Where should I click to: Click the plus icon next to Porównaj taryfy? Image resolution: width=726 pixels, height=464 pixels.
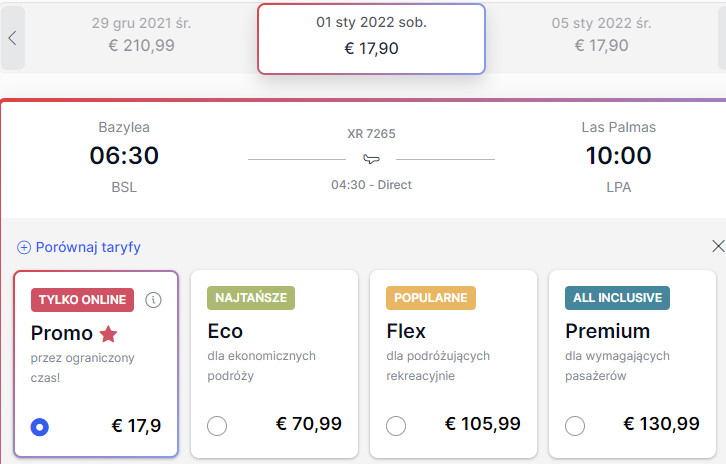pos(24,248)
